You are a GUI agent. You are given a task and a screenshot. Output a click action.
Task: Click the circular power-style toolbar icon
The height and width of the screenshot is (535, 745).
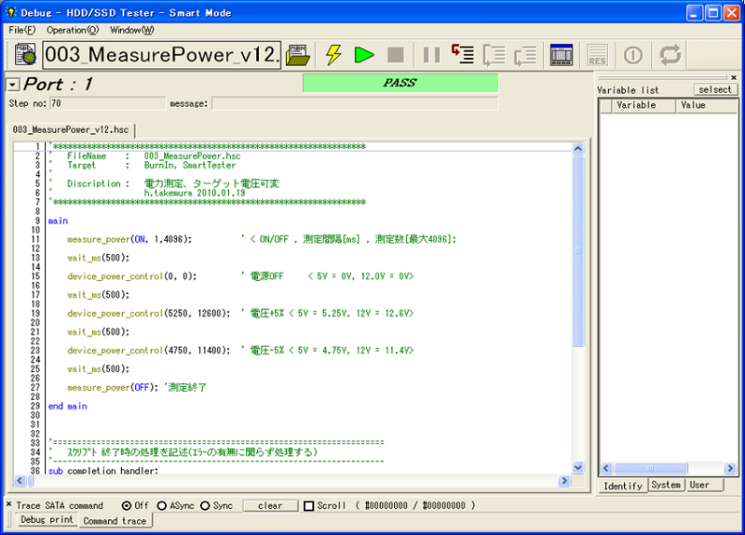coord(633,55)
